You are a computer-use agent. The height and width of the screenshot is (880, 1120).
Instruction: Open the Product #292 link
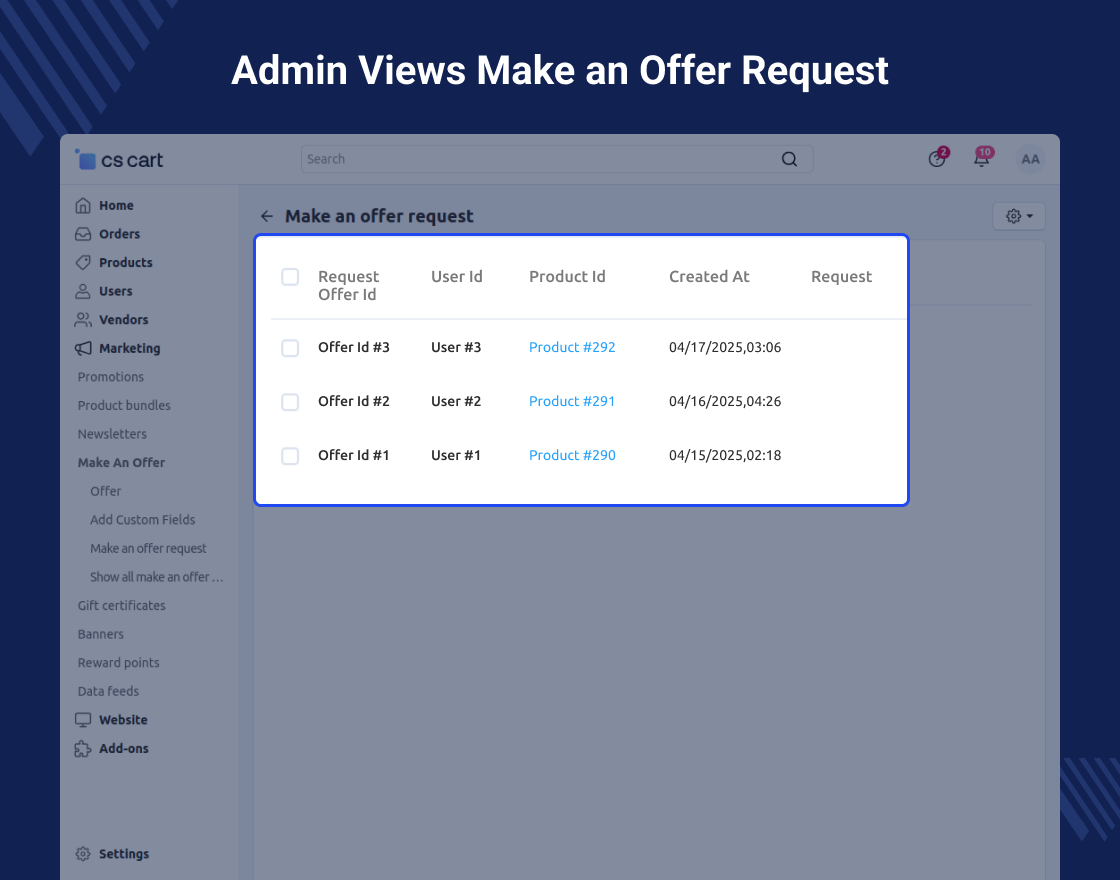pos(572,347)
